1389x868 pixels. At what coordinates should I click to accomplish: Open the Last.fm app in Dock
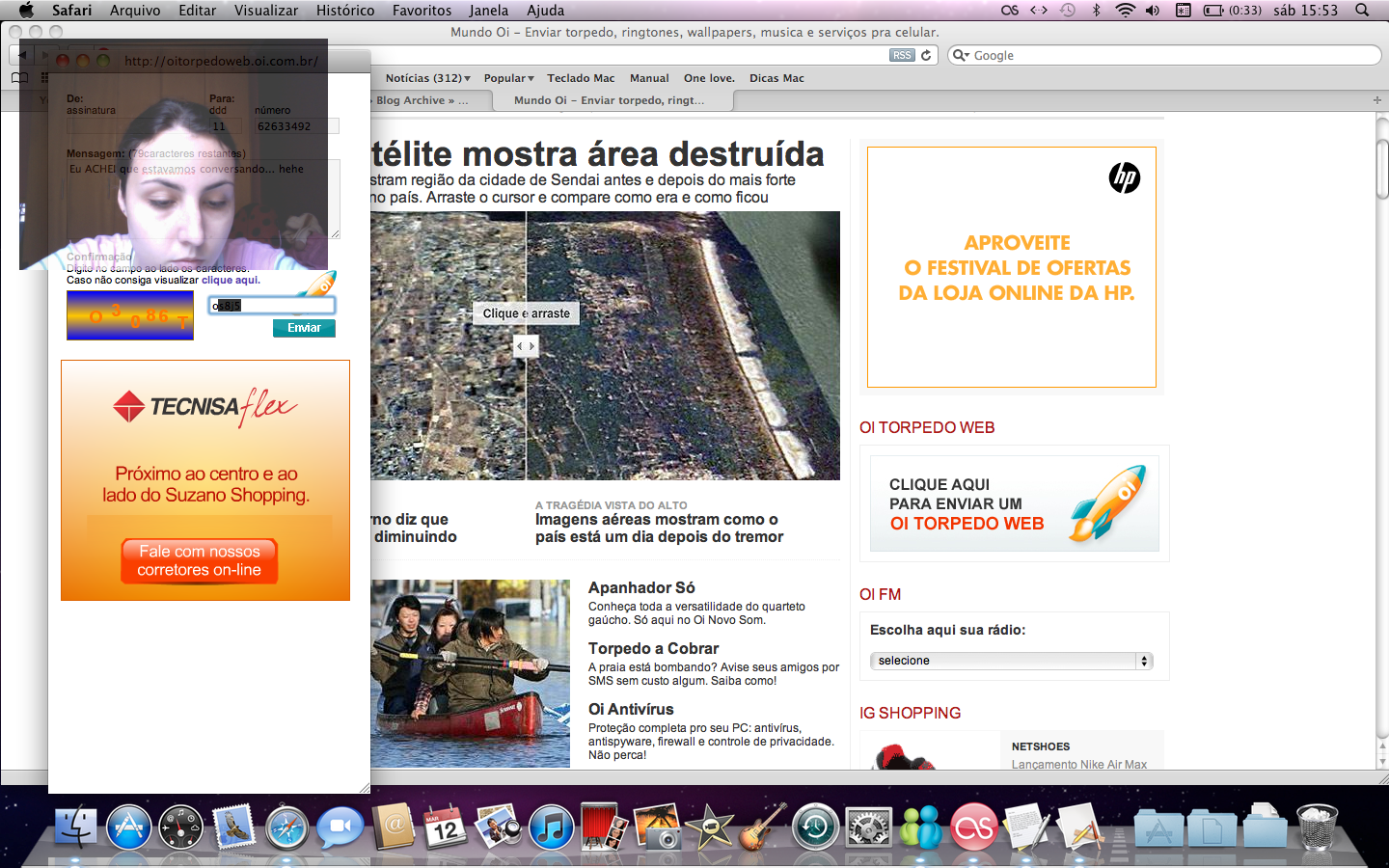pos(974,827)
